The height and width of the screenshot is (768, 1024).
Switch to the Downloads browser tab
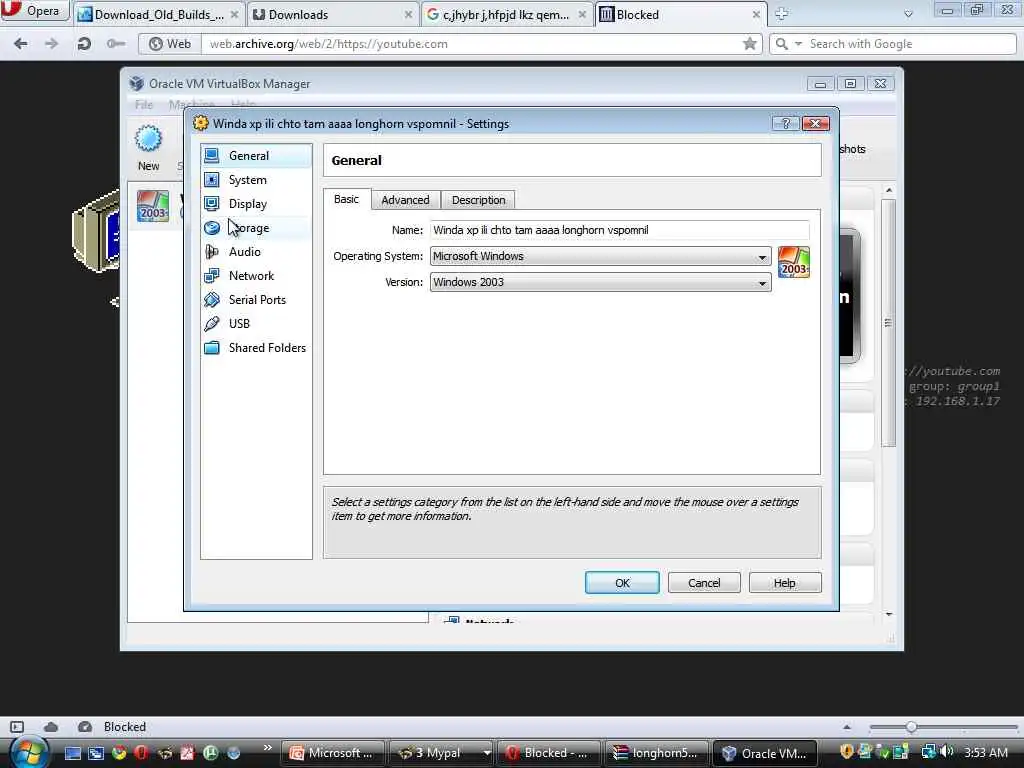coord(333,14)
